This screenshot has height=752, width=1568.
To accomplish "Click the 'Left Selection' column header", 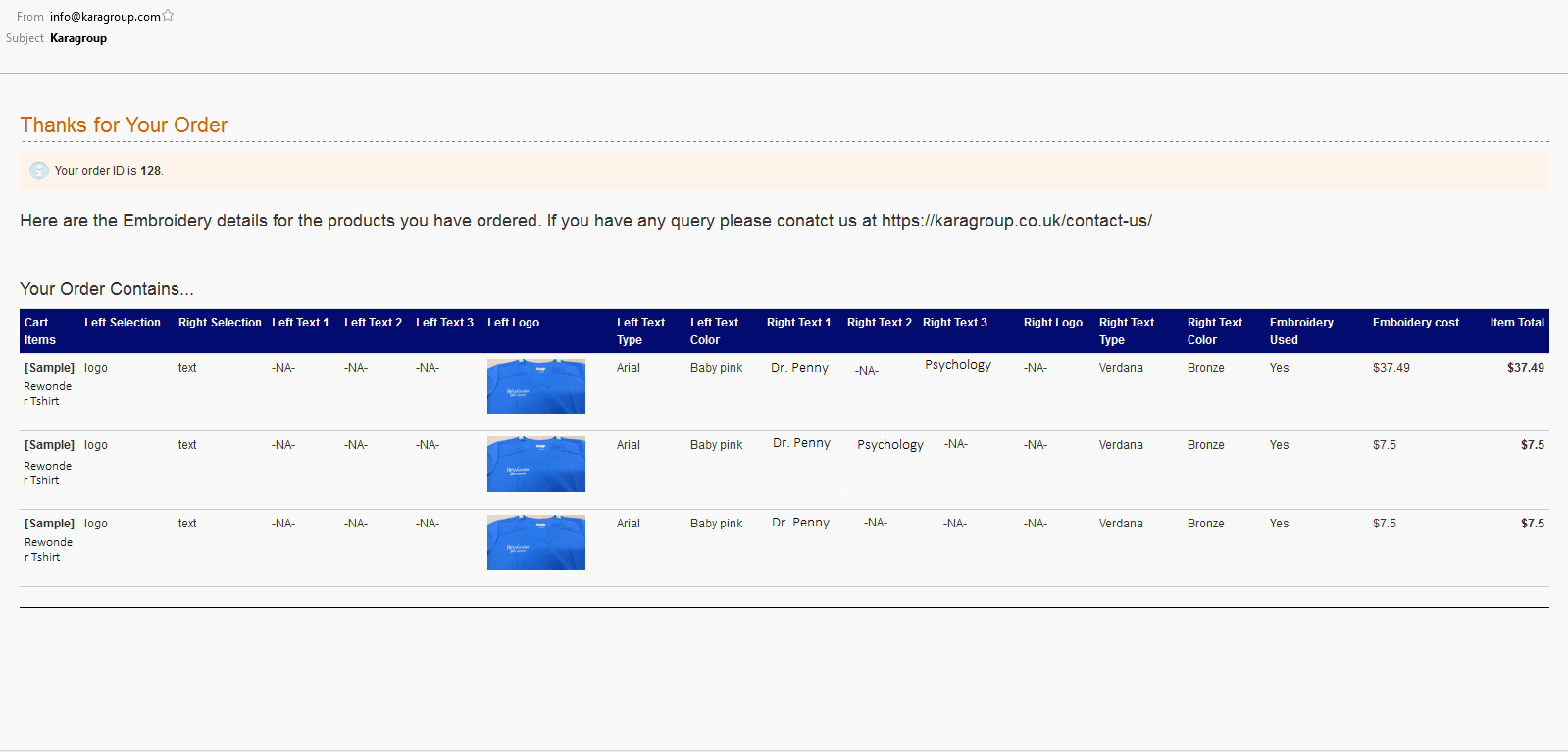I will [123, 323].
